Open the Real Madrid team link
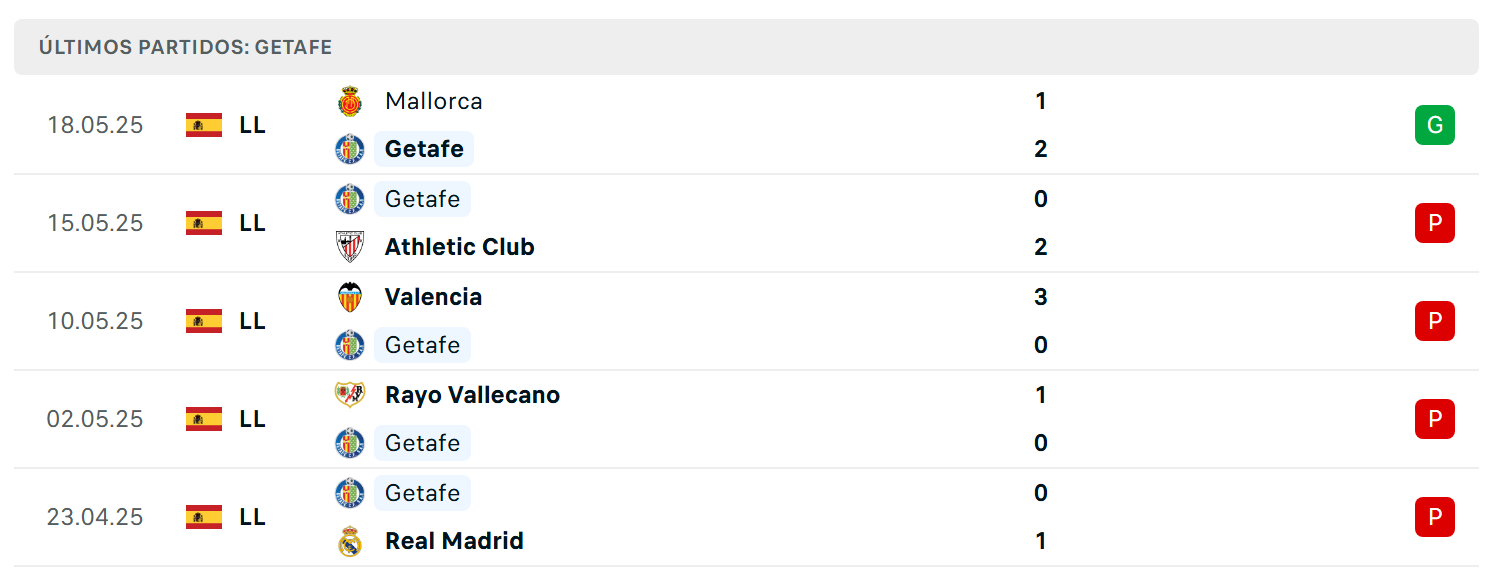Screen dimensions: 1495x582 pyautogui.click(x=454, y=541)
